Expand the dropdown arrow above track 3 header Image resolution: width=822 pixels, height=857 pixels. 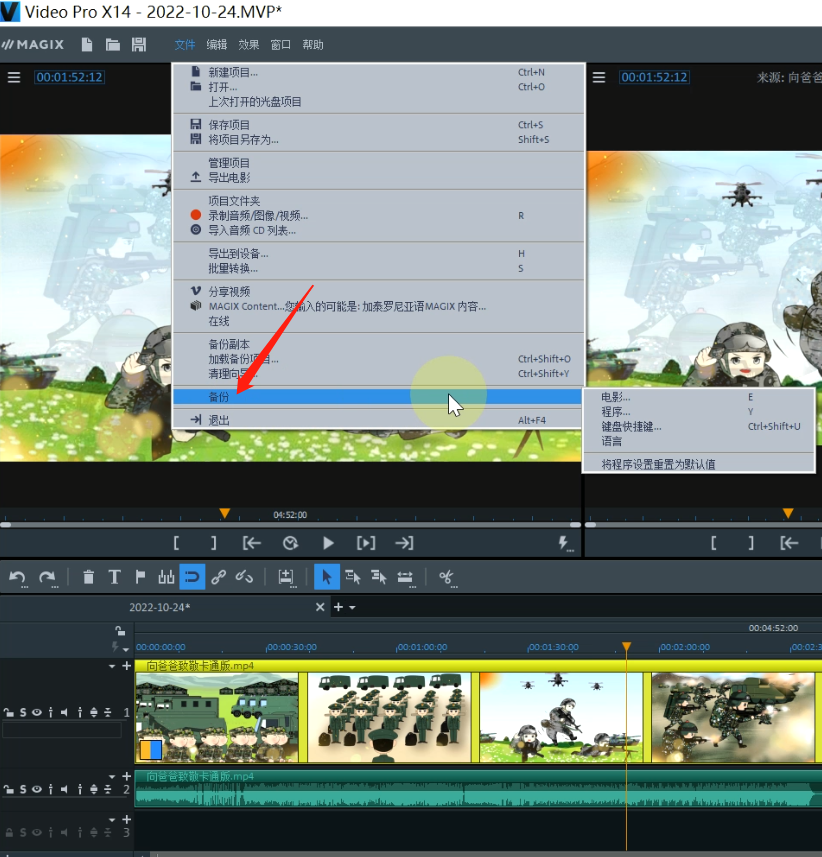click(x=112, y=819)
